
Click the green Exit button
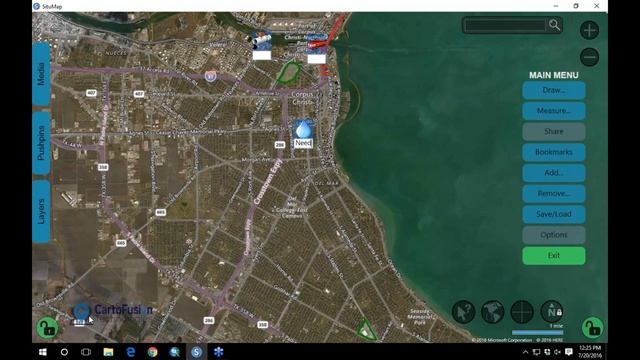553,256
